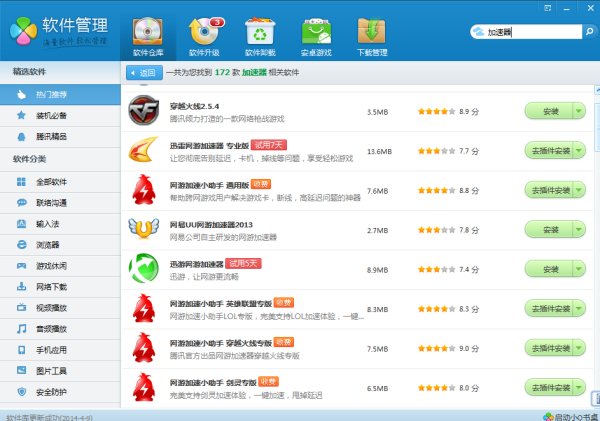Open 浏览器 browser category
Viewport: 600px width, 421px height.
point(60,245)
